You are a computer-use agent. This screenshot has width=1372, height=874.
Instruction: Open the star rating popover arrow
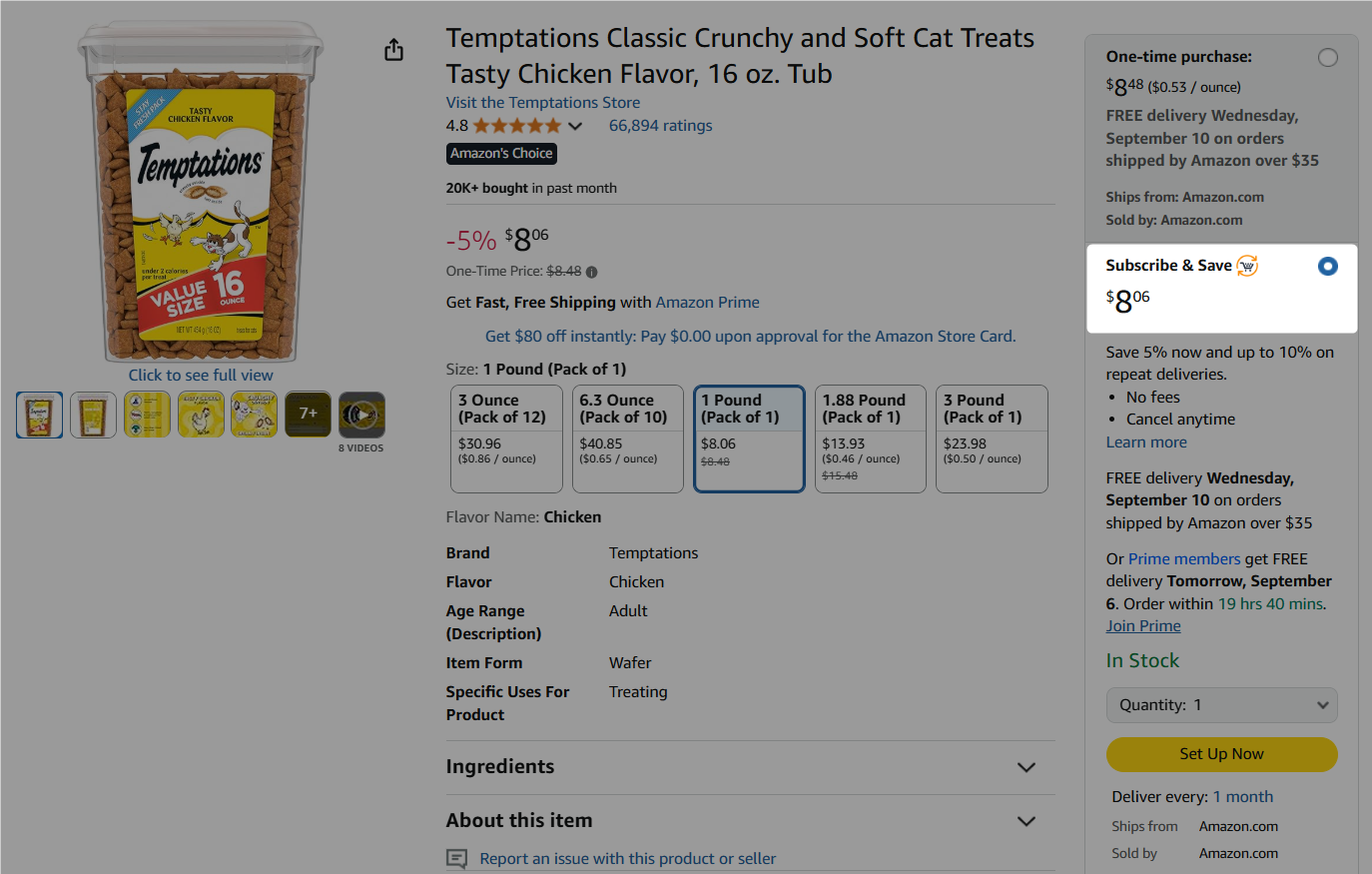(x=575, y=126)
